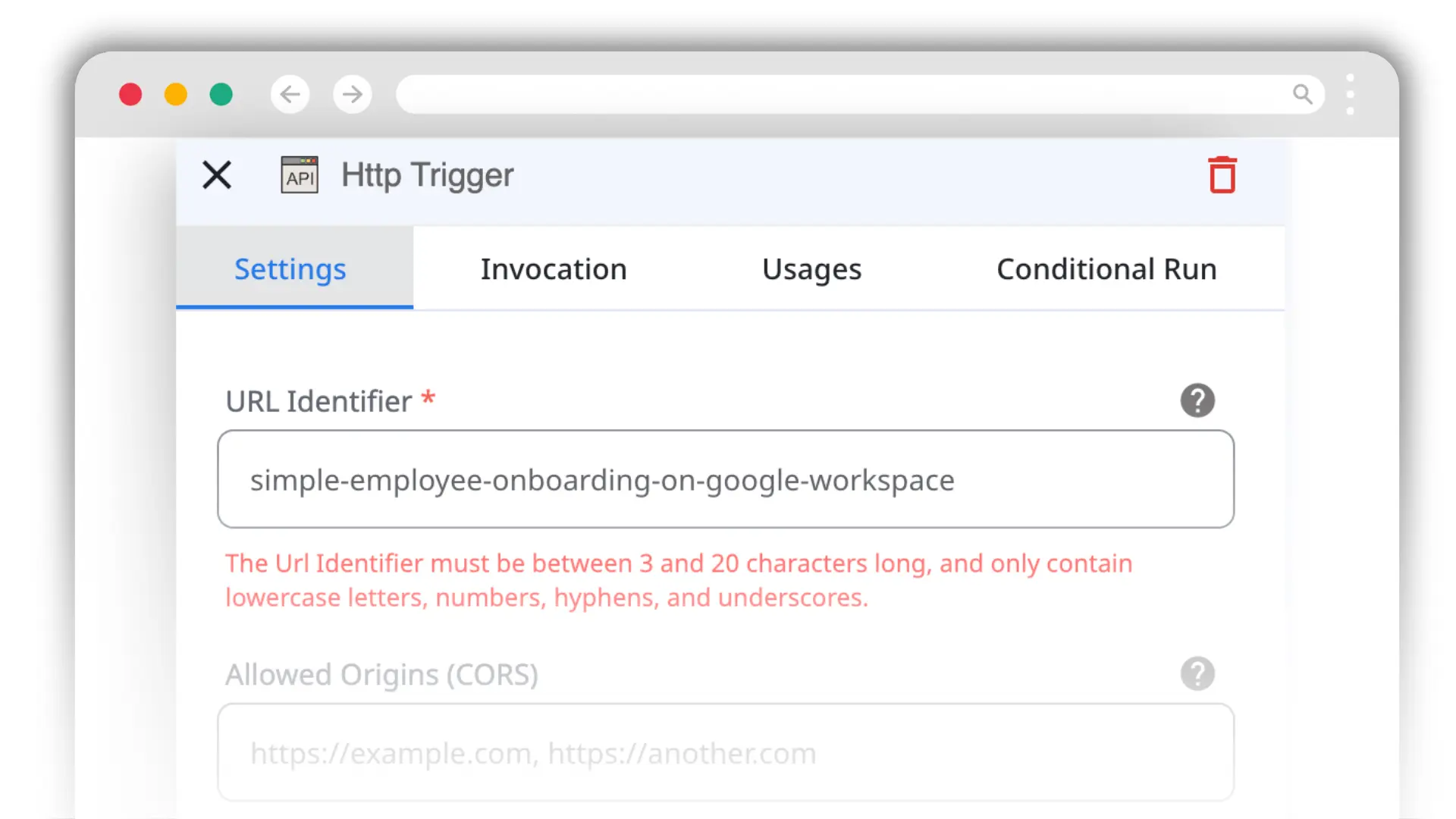Go forward with browser forward arrow
1456x819 pixels.
tap(352, 94)
